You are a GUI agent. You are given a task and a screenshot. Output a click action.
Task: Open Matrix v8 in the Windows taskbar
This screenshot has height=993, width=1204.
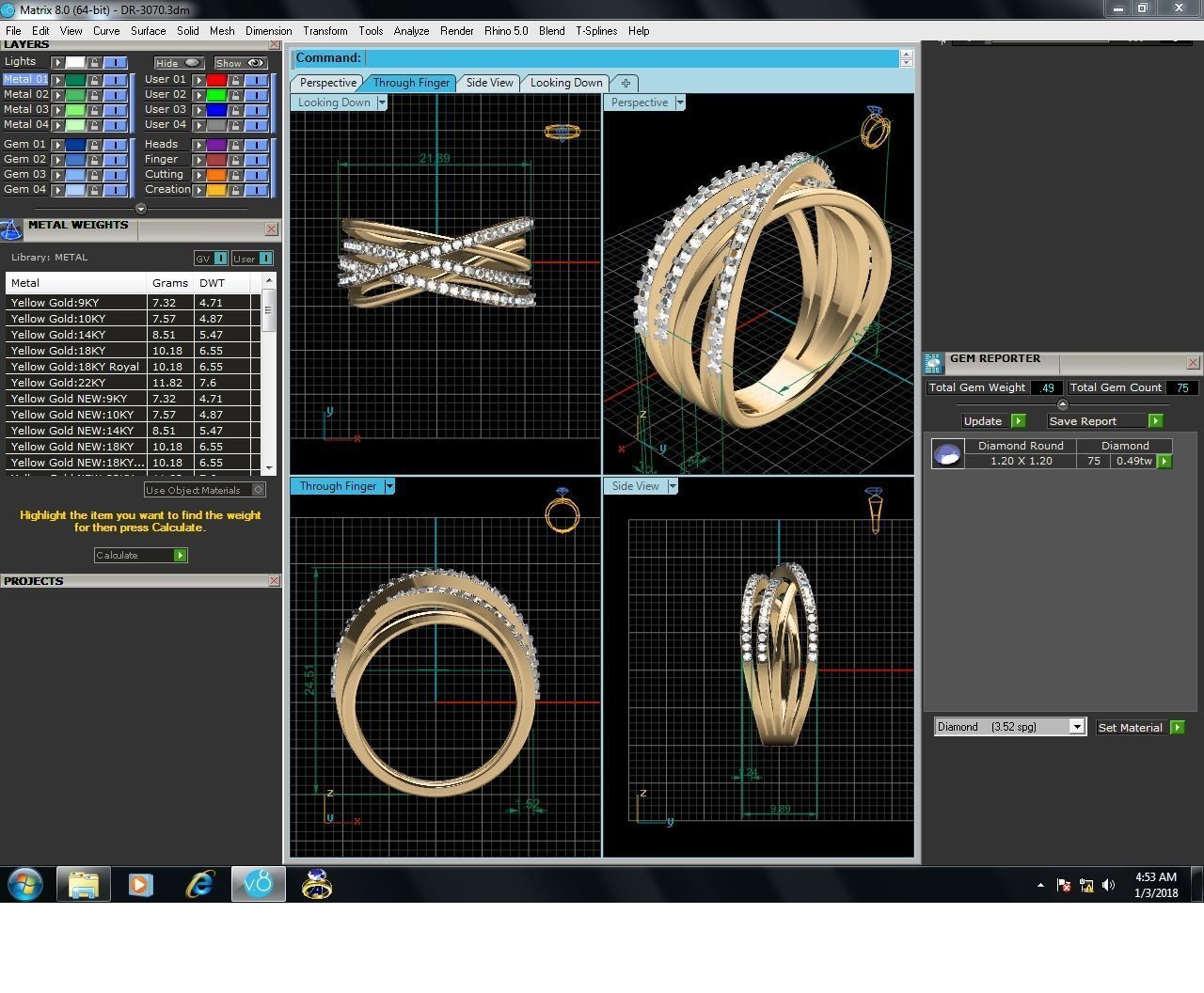[258, 884]
